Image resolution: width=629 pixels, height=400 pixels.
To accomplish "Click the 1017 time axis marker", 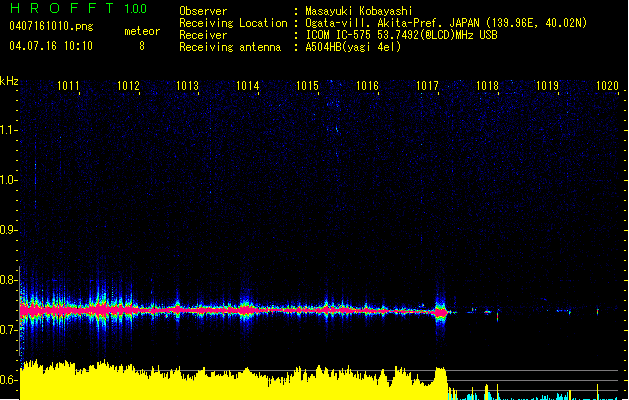I will tap(427, 86).
